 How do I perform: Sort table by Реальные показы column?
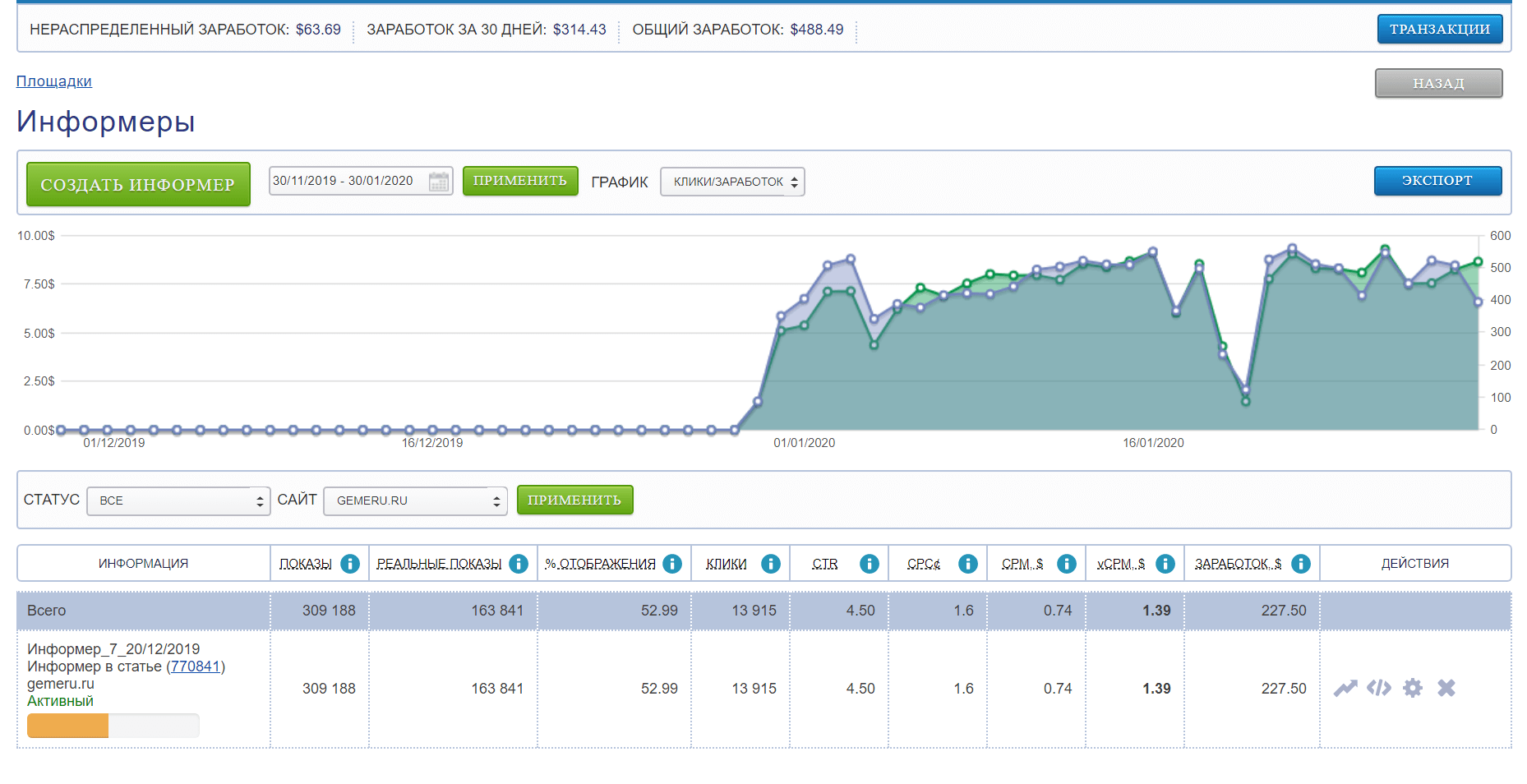click(x=439, y=564)
